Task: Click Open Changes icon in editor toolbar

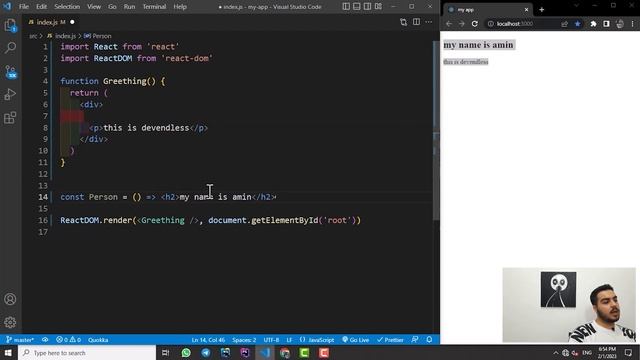Action: (x=403, y=22)
